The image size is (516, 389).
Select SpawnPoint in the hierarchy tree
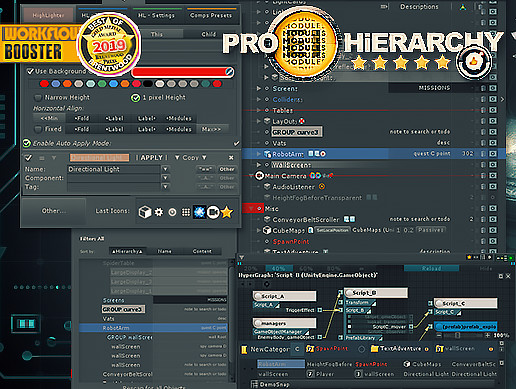[291, 241]
